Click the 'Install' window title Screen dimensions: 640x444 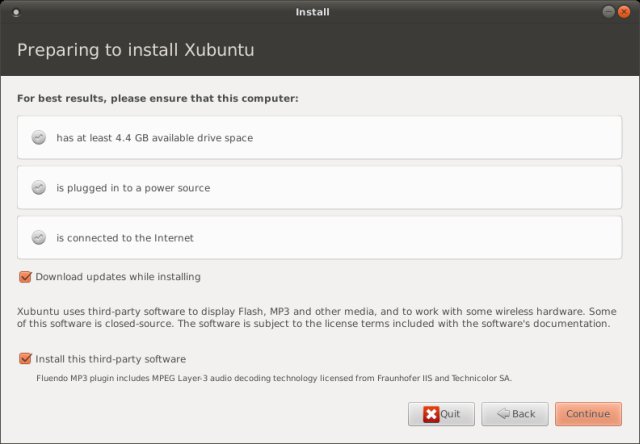tap(312, 12)
